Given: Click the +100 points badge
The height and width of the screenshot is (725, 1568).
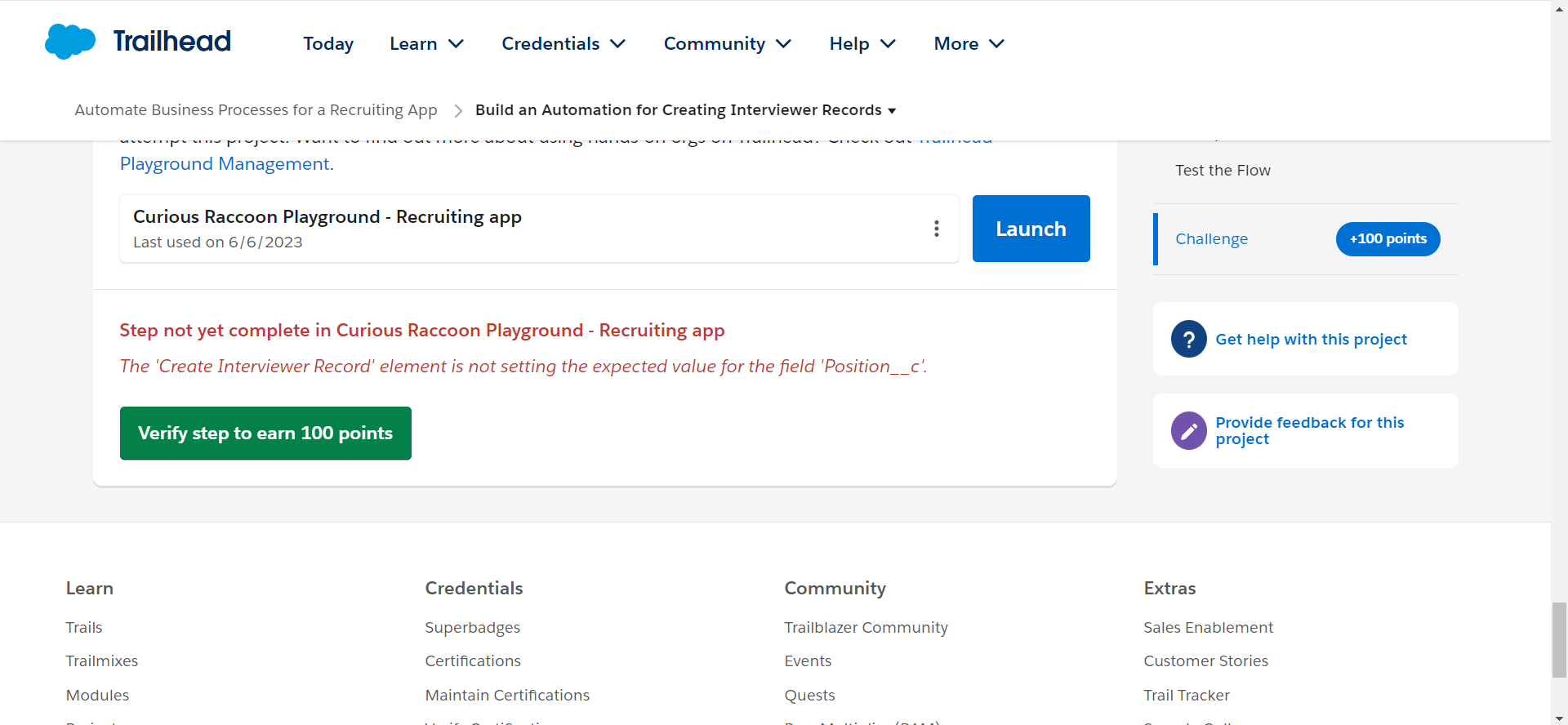Looking at the screenshot, I should 1388,239.
